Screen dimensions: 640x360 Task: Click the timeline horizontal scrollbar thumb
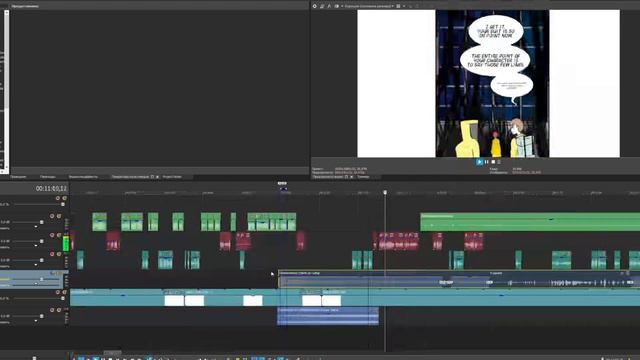tap(112, 353)
